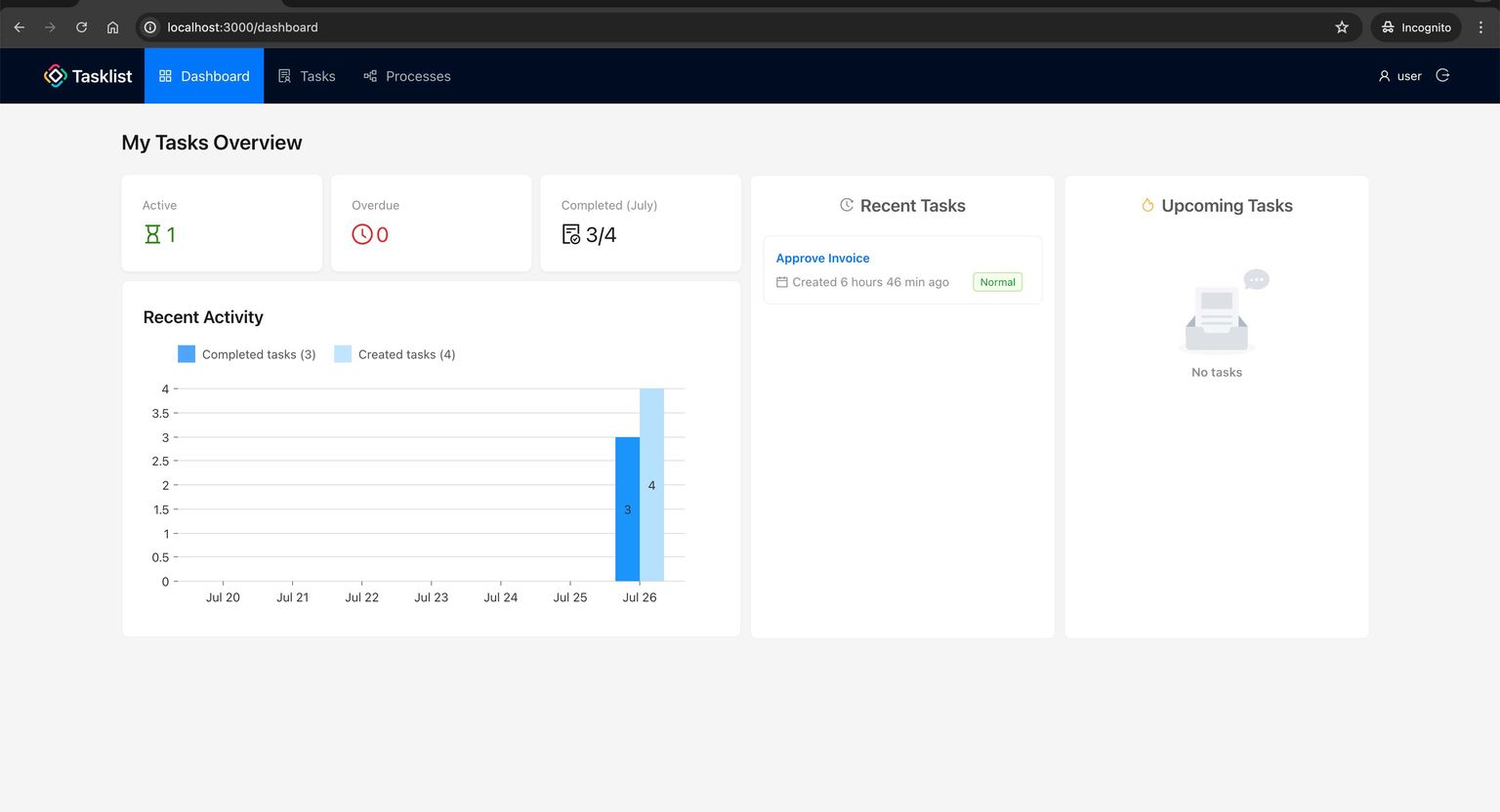This screenshot has height=812, width=1500.
Task: Click the Overdue label text
Action: [375, 205]
